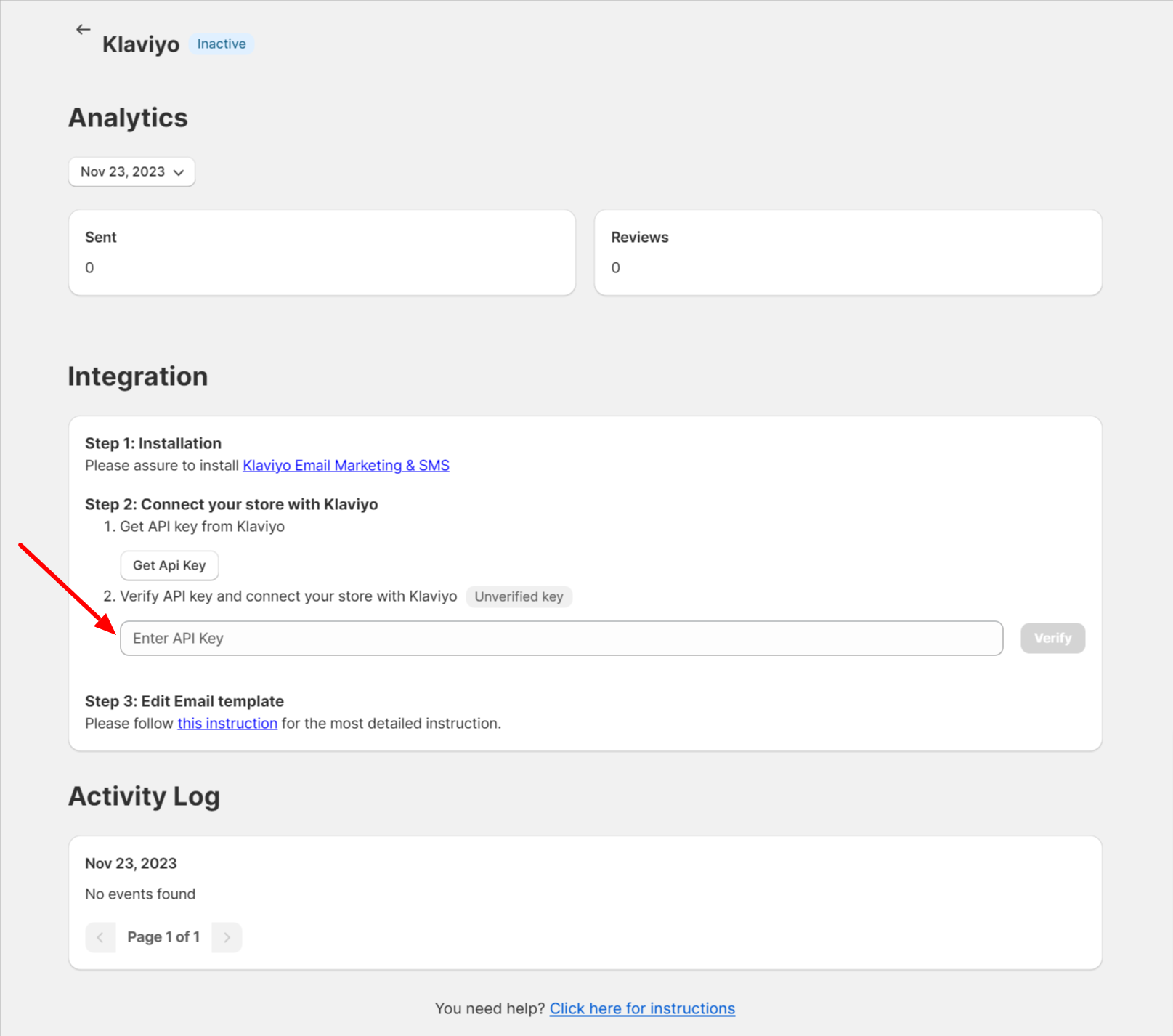Click the Analytics section heading

point(128,118)
